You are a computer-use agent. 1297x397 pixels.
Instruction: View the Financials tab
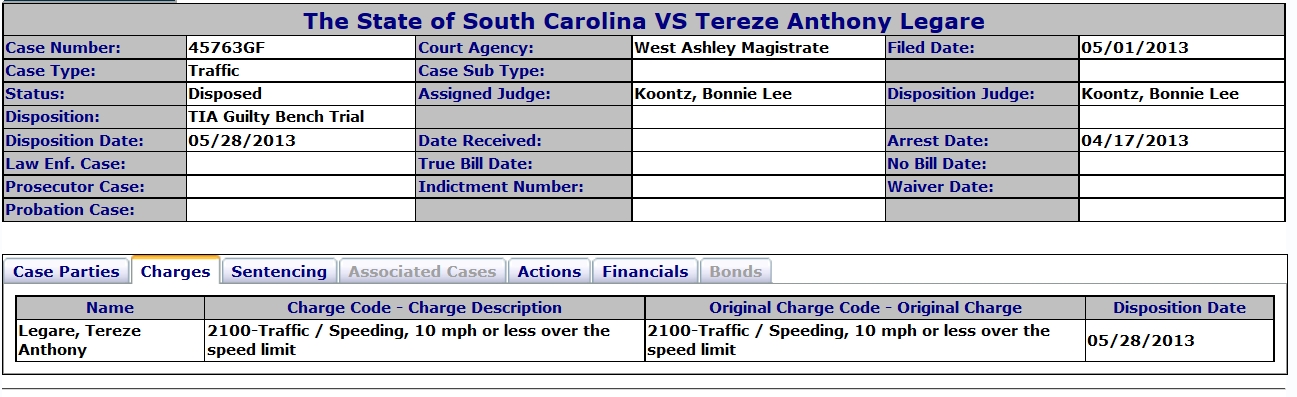tap(645, 271)
